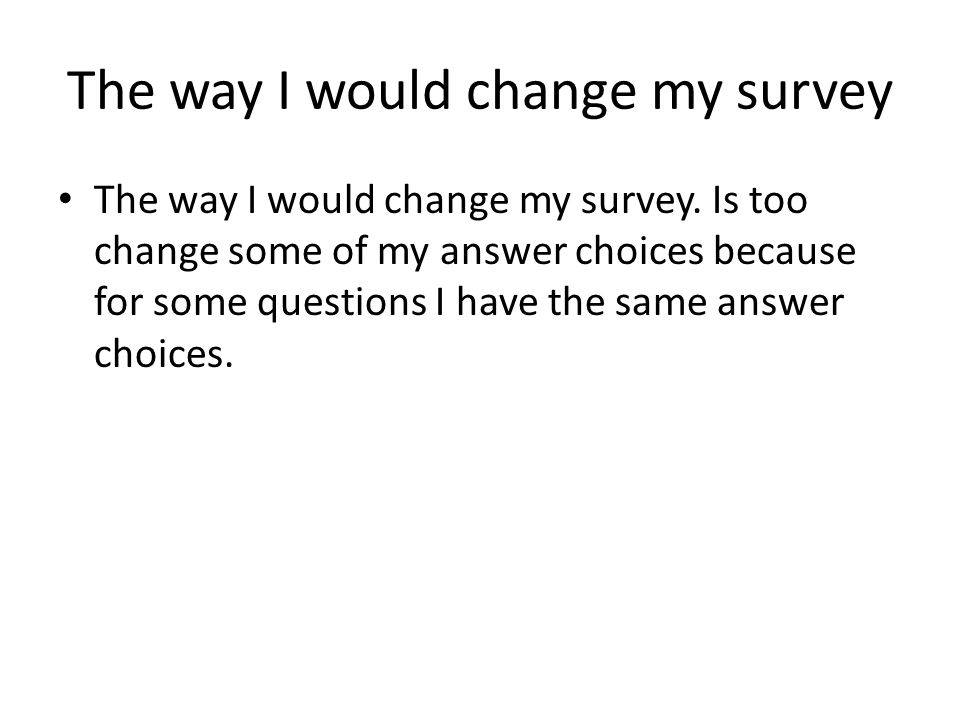The height and width of the screenshot is (720, 960).
Task: Click the word 'answer' ending the third body line
Action: (780, 304)
